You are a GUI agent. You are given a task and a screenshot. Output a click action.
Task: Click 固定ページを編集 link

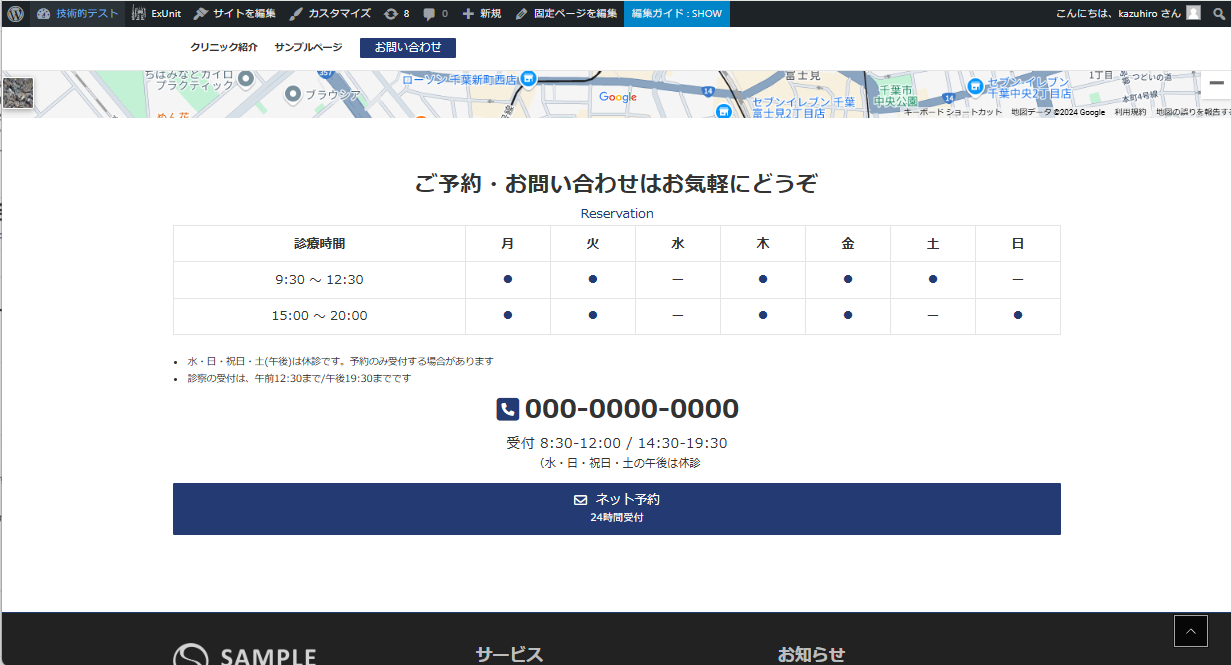566,14
